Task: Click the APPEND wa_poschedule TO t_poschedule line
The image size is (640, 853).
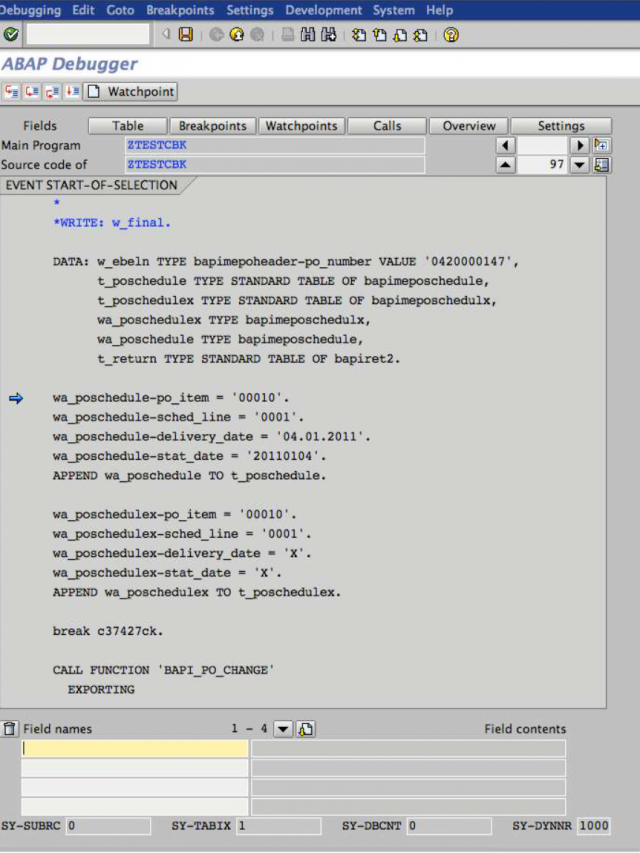Action: (189, 475)
